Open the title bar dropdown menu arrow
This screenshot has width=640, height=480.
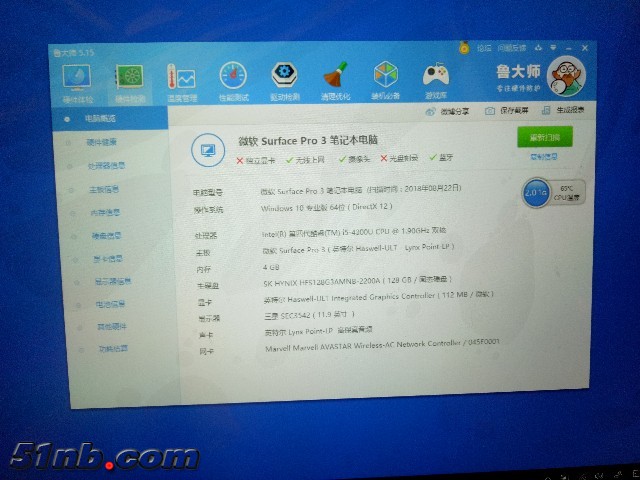click(554, 48)
